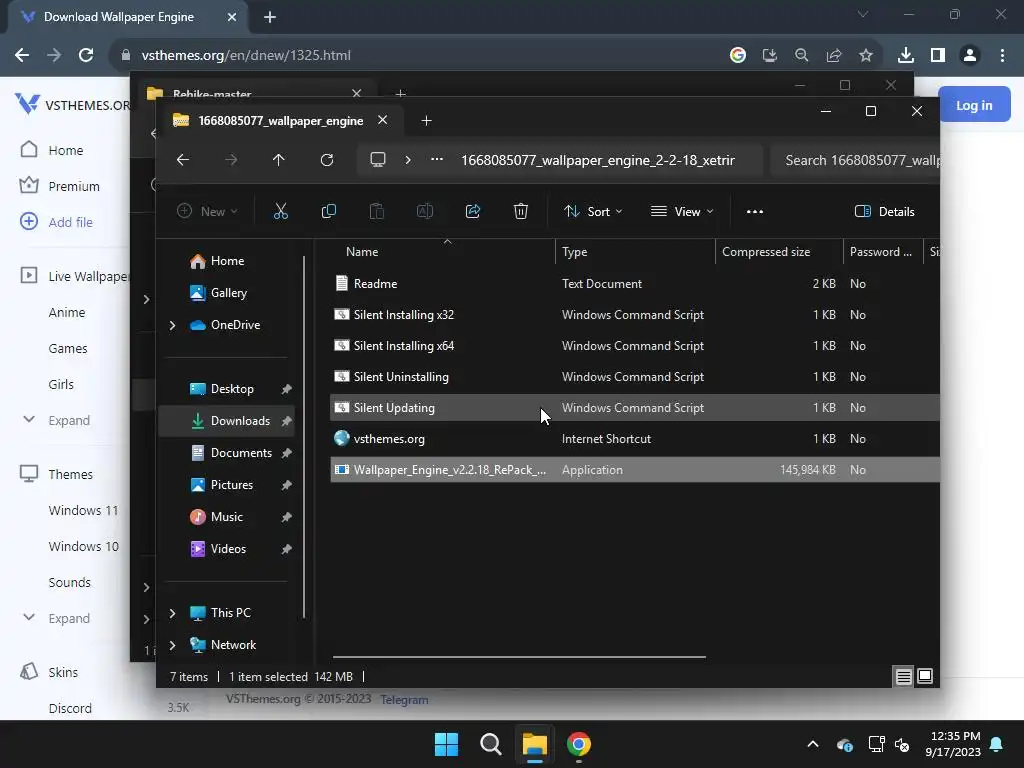The width and height of the screenshot is (1024, 768).
Task: Open Chrome side panel icon
Action: [x=938, y=56]
